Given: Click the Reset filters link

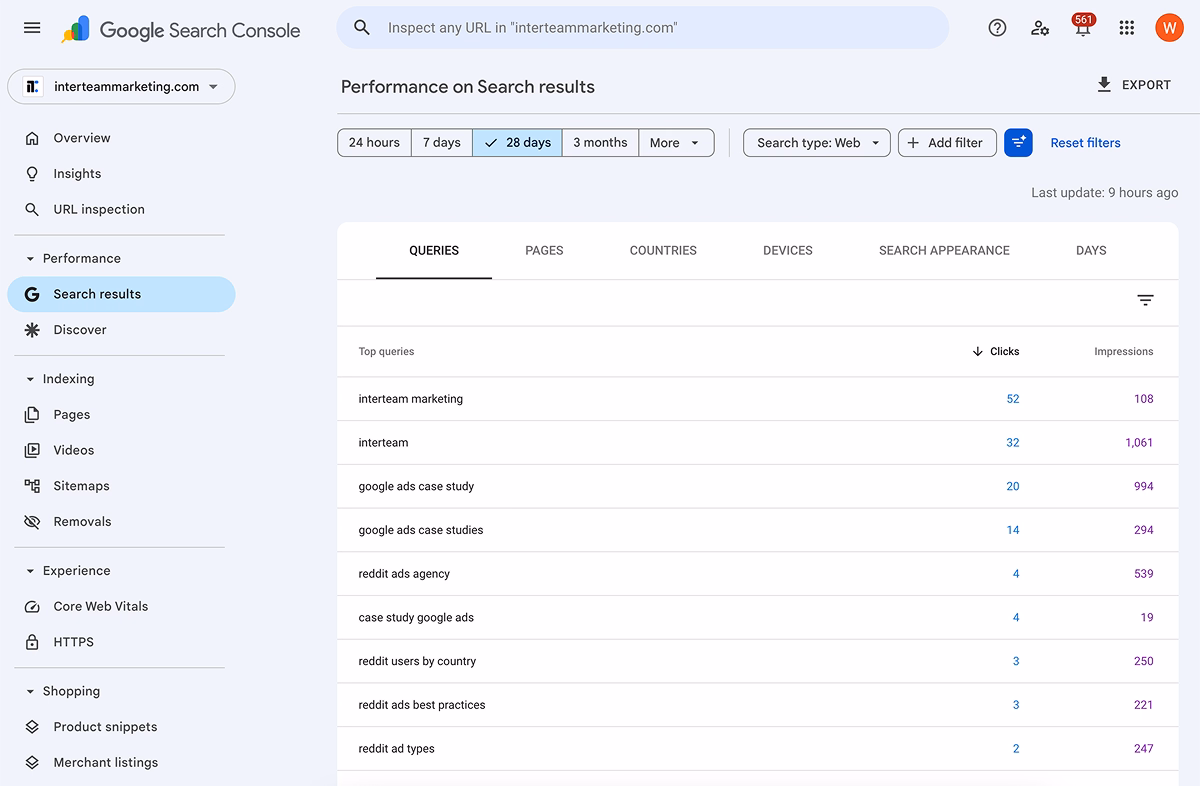Looking at the screenshot, I should (1085, 142).
